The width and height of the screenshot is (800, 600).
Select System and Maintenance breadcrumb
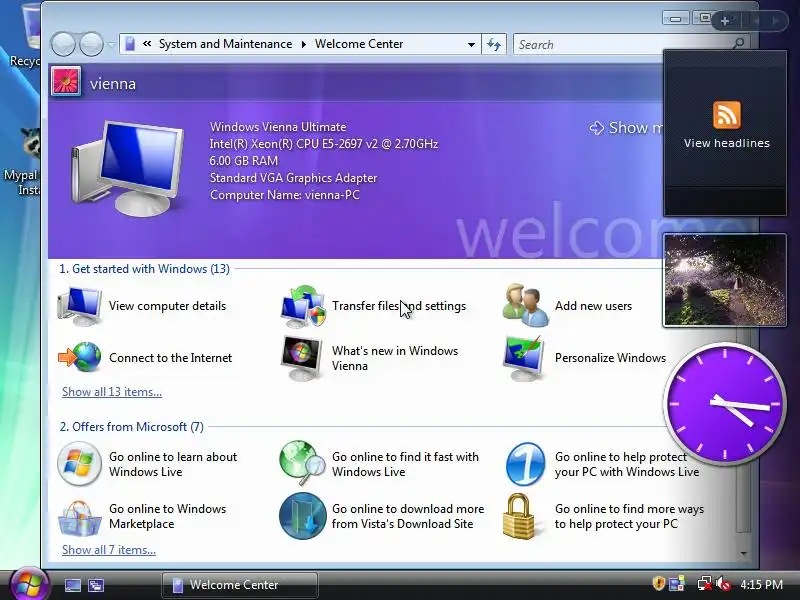point(226,44)
